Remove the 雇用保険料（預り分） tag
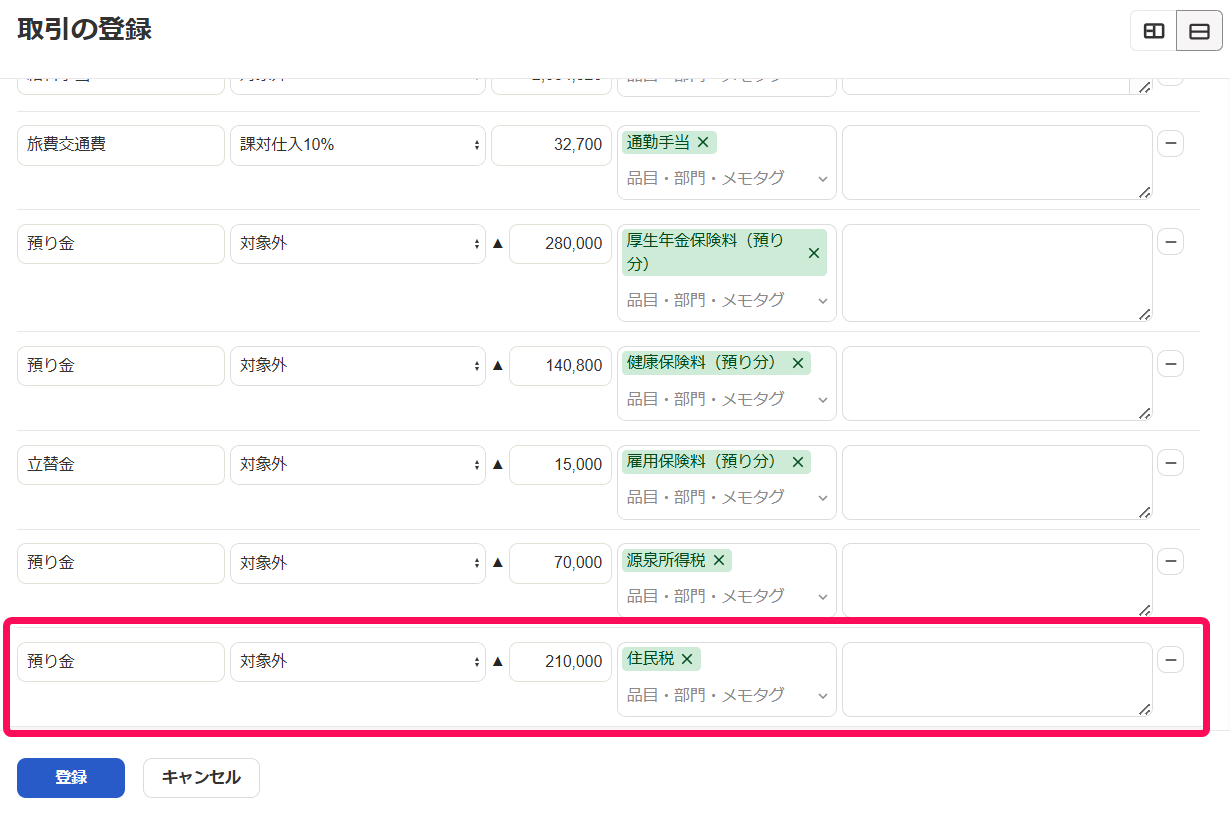The width and height of the screenshot is (1230, 813). click(798, 462)
